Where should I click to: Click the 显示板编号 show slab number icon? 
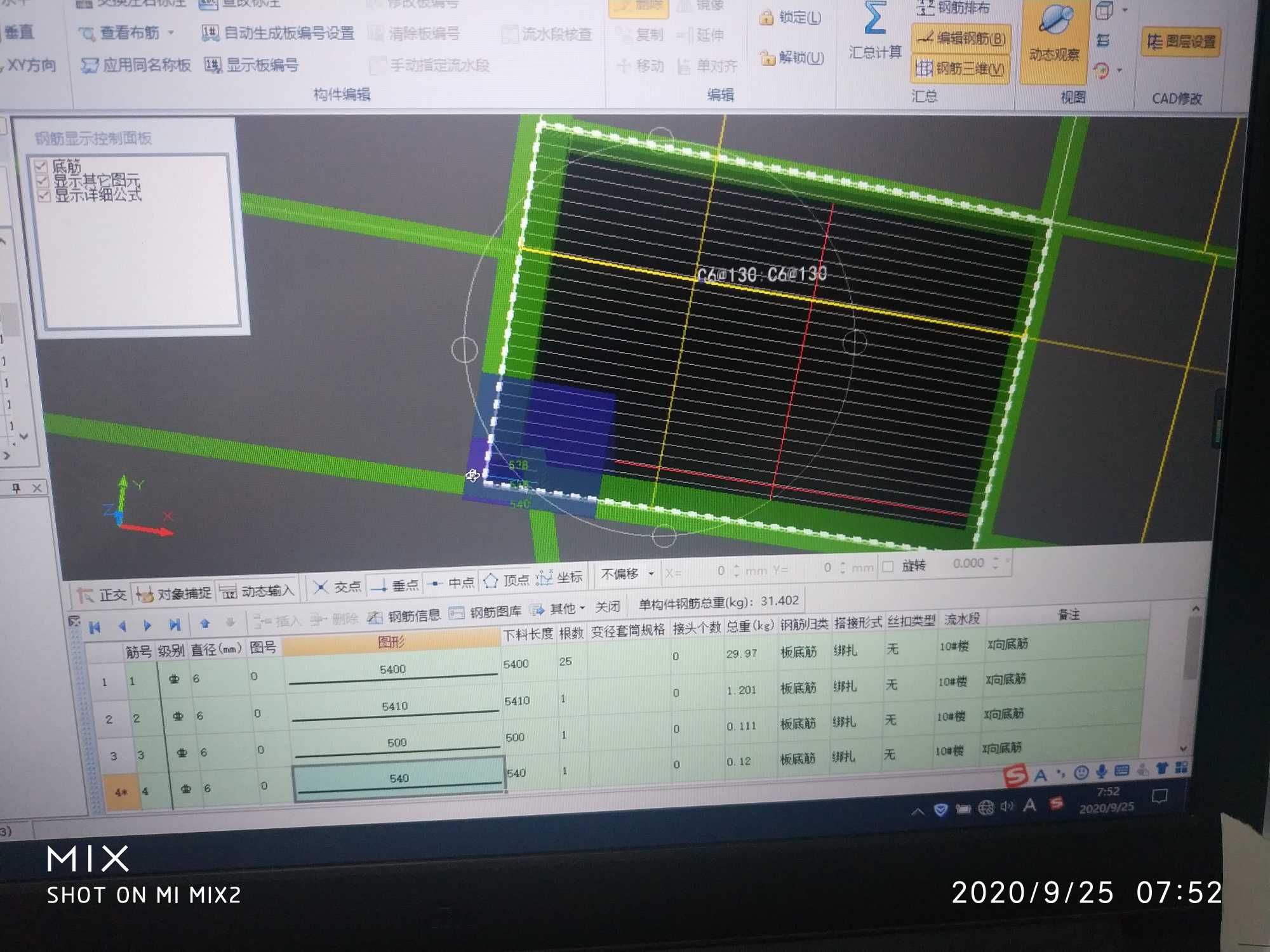[x=213, y=65]
